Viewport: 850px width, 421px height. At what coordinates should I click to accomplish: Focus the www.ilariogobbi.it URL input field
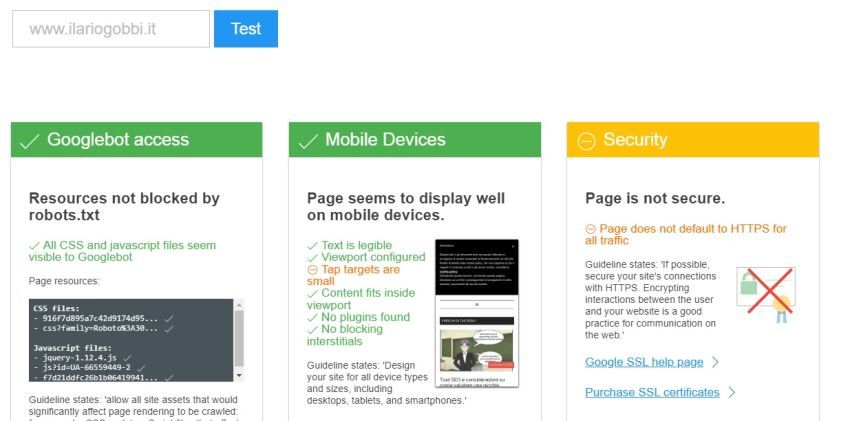pyautogui.click(x=111, y=29)
